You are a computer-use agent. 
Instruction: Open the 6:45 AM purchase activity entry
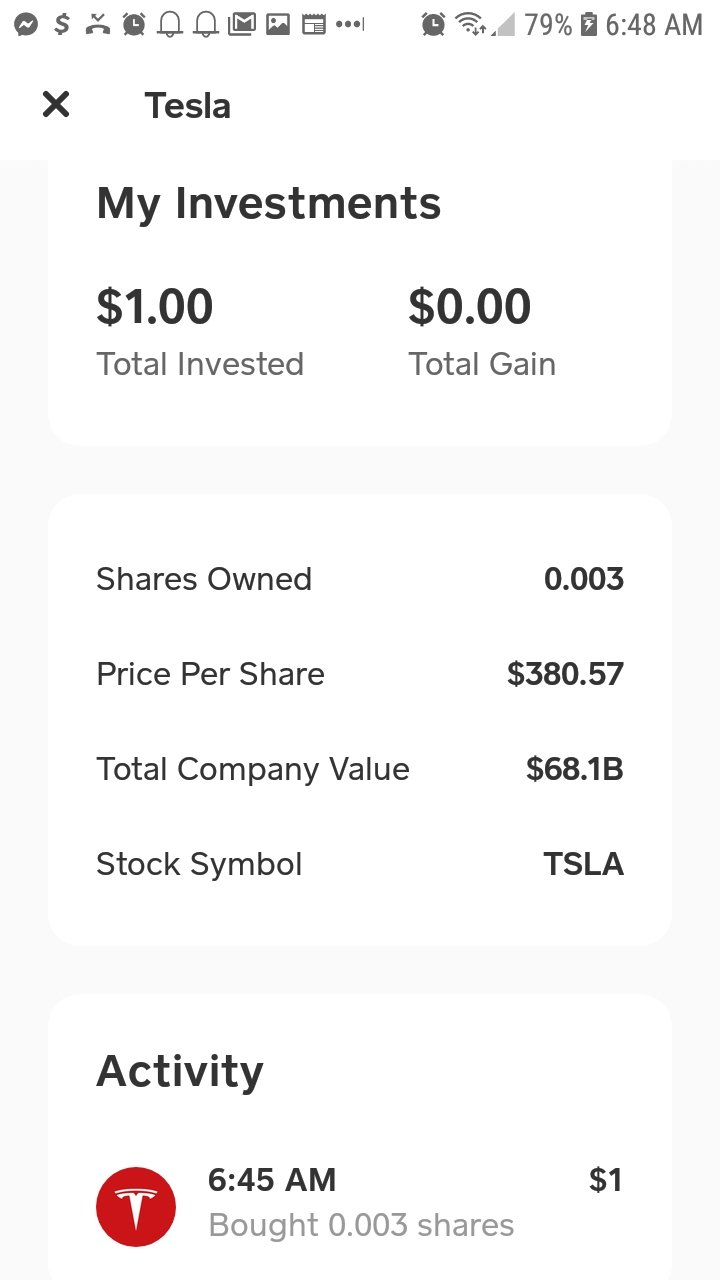(360, 1202)
